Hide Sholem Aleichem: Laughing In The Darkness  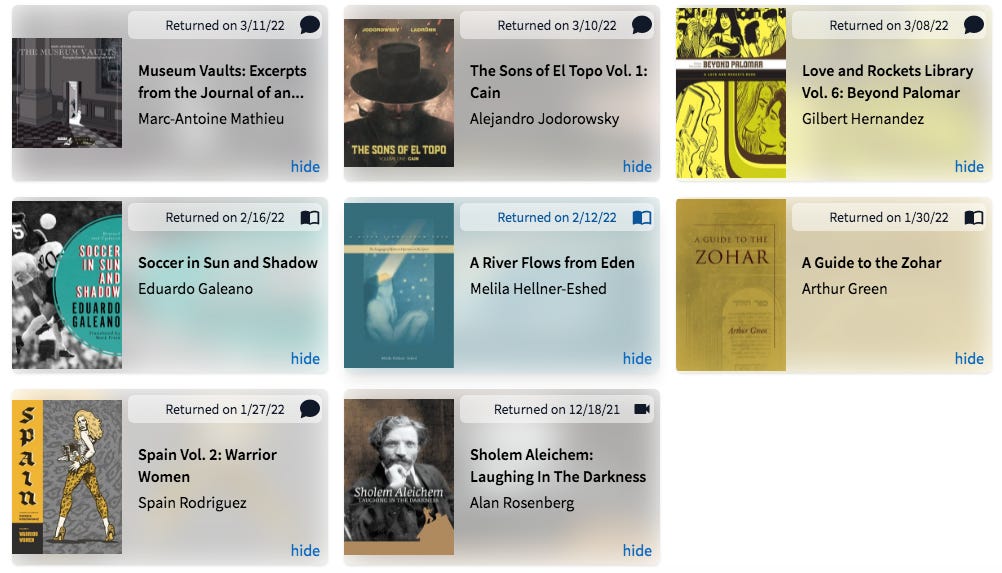[637, 551]
